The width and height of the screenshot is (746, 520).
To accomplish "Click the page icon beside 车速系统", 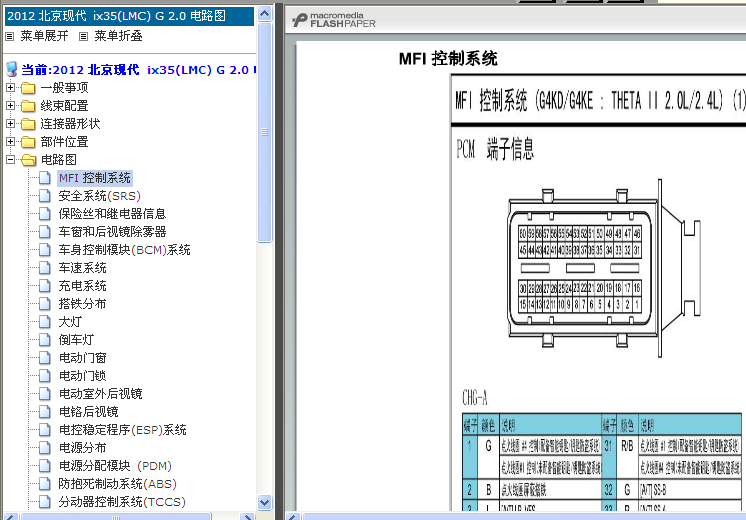I will pyautogui.click(x=45, y=268).
